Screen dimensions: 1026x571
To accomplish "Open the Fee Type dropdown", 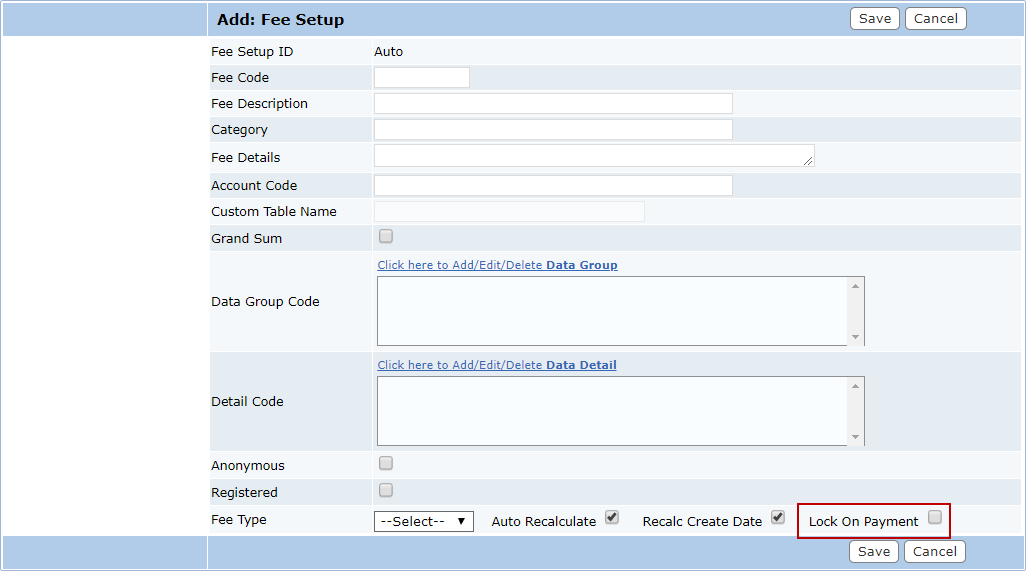I will point(423,521).
